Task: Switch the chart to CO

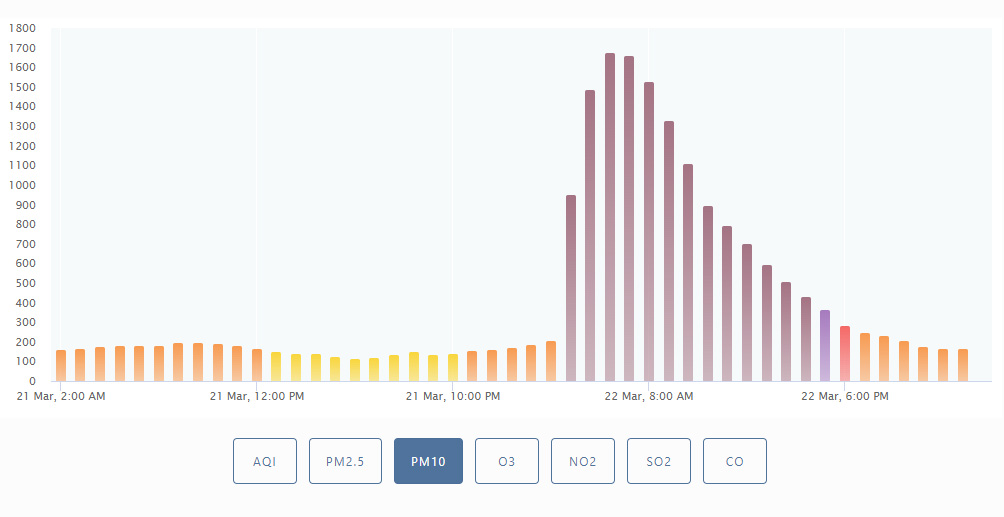Action: tap(734, 461)
